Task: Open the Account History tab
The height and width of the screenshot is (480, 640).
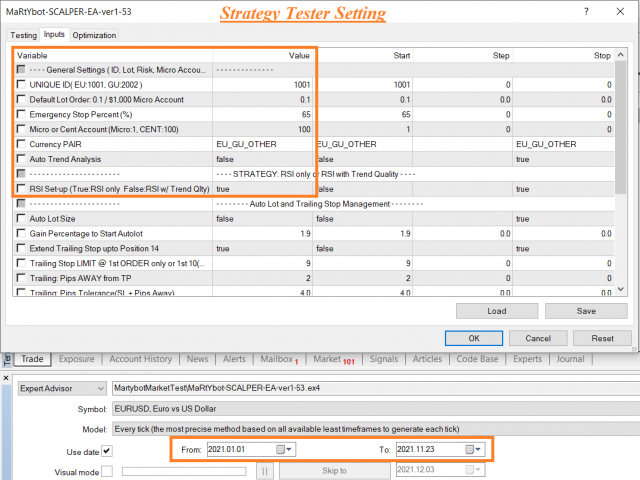Action: [140, 359]
